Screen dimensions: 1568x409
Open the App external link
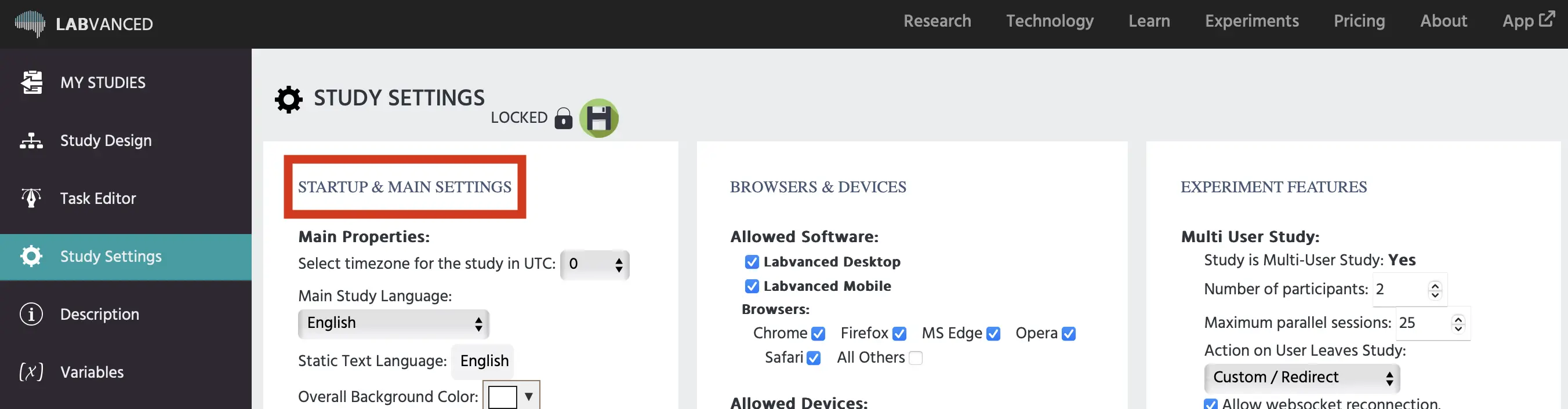(1527, 21)
